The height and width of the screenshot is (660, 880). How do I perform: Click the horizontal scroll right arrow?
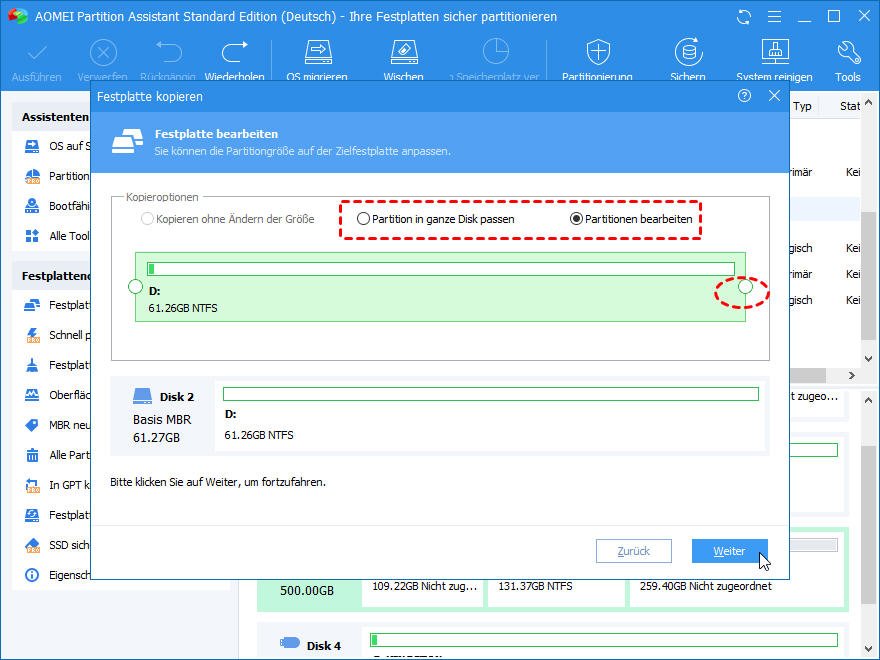pyautogui.click(x=851, y=375)
